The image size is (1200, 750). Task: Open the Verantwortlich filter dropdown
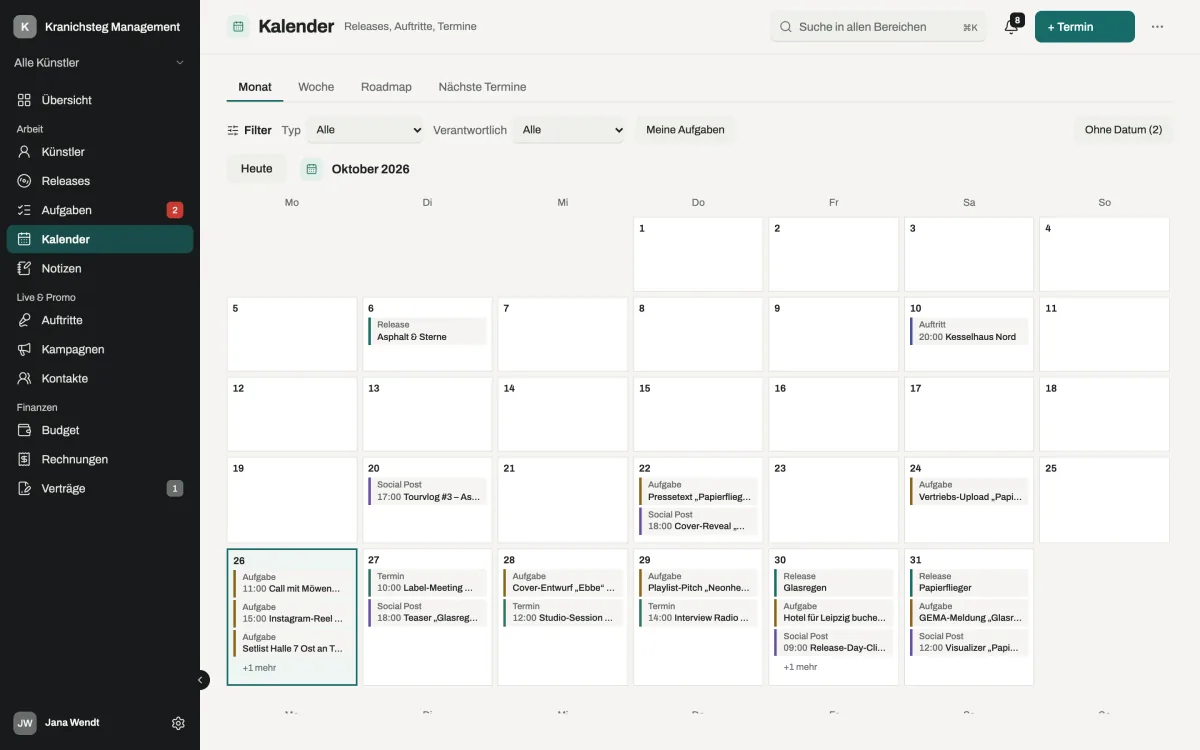pos(569,130)
